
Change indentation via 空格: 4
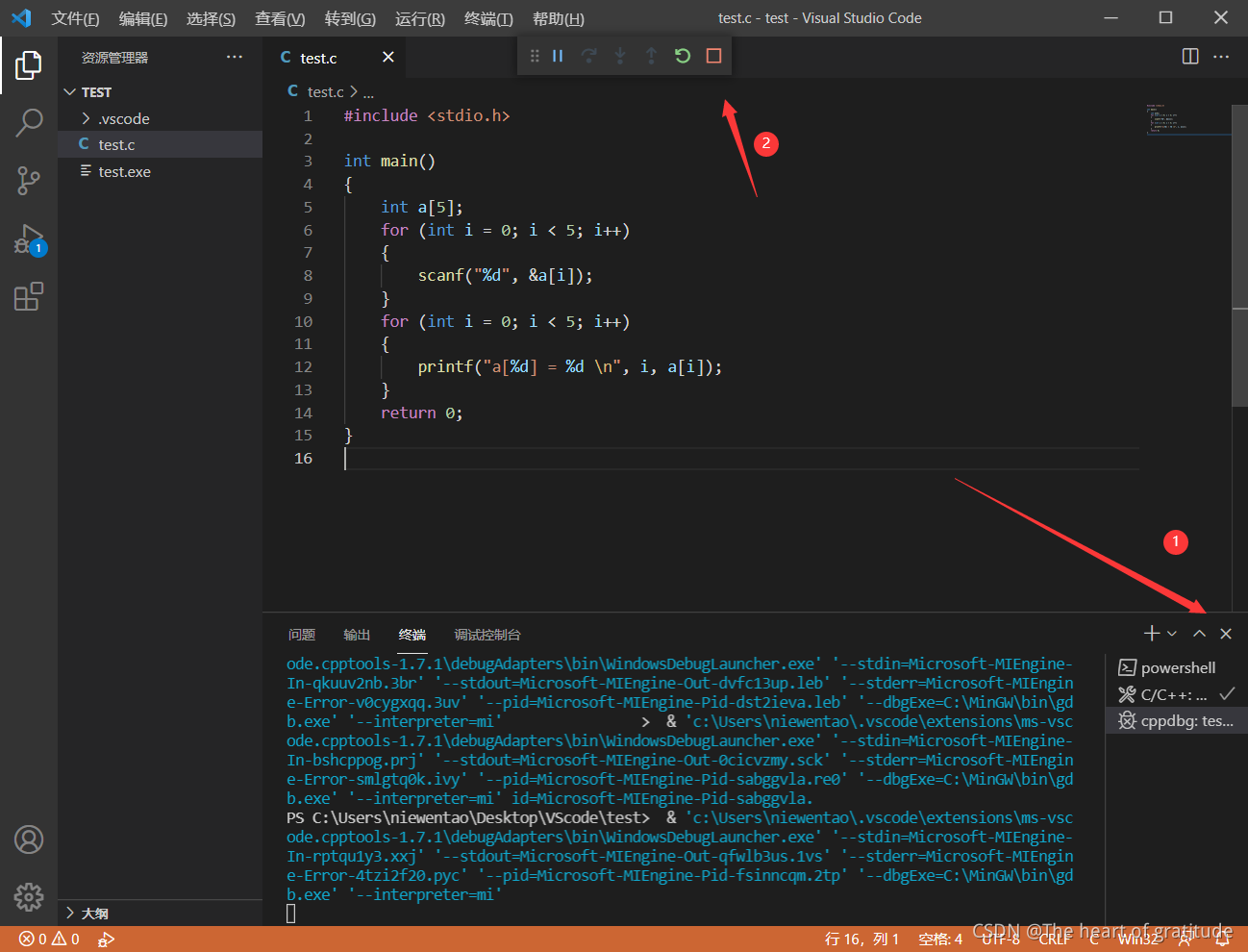click(940, 939)
